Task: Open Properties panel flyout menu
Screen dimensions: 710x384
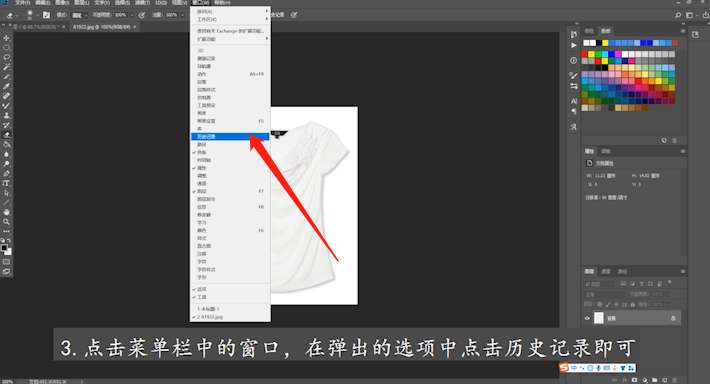Action: (x=682, y=151)
